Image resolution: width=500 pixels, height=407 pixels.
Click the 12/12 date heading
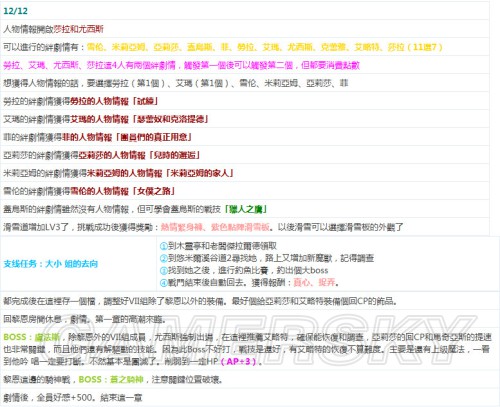[15, 11]
